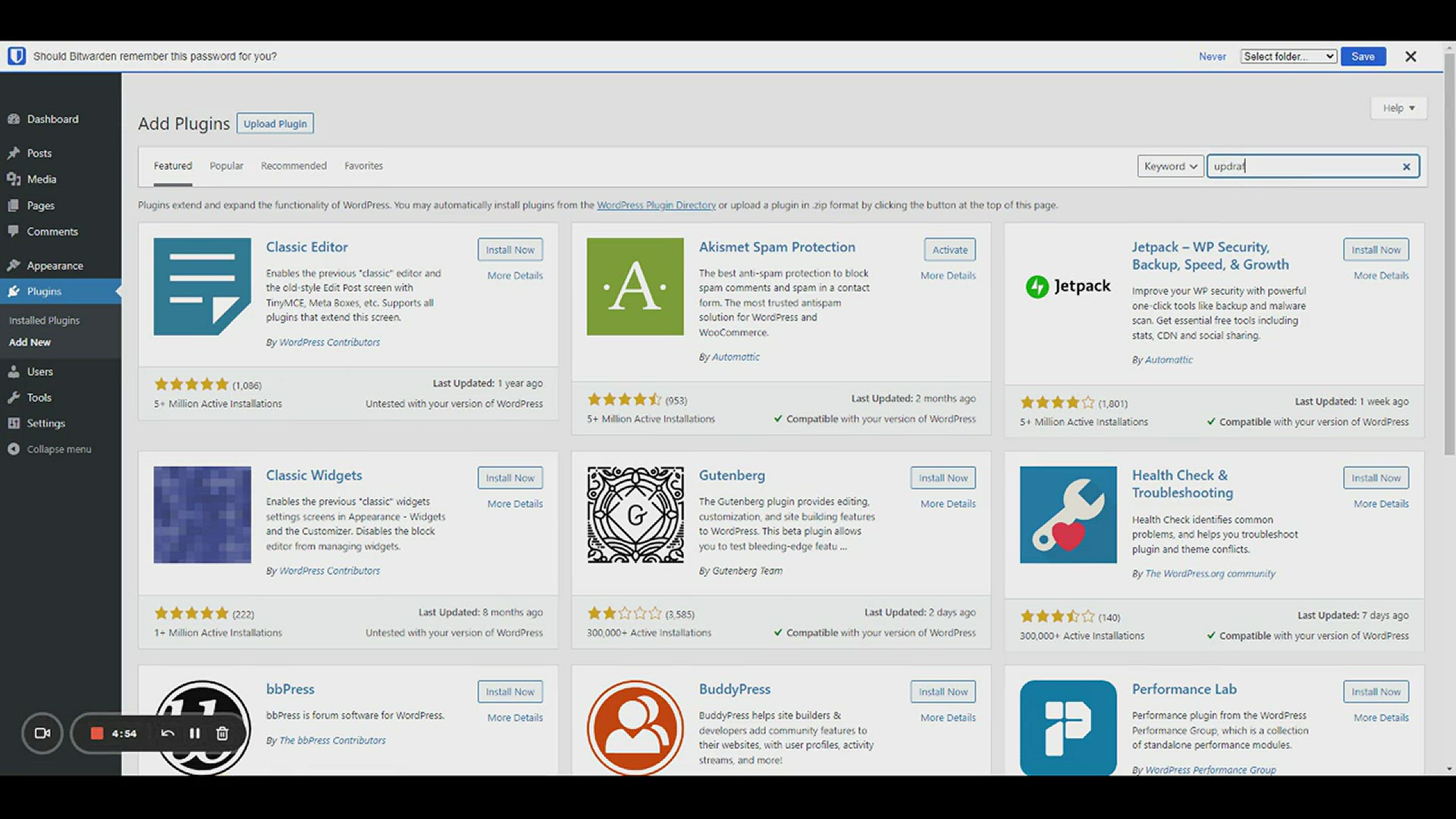Pause the screen recording
1456x819 pixels.
click(x=195, y=733)
